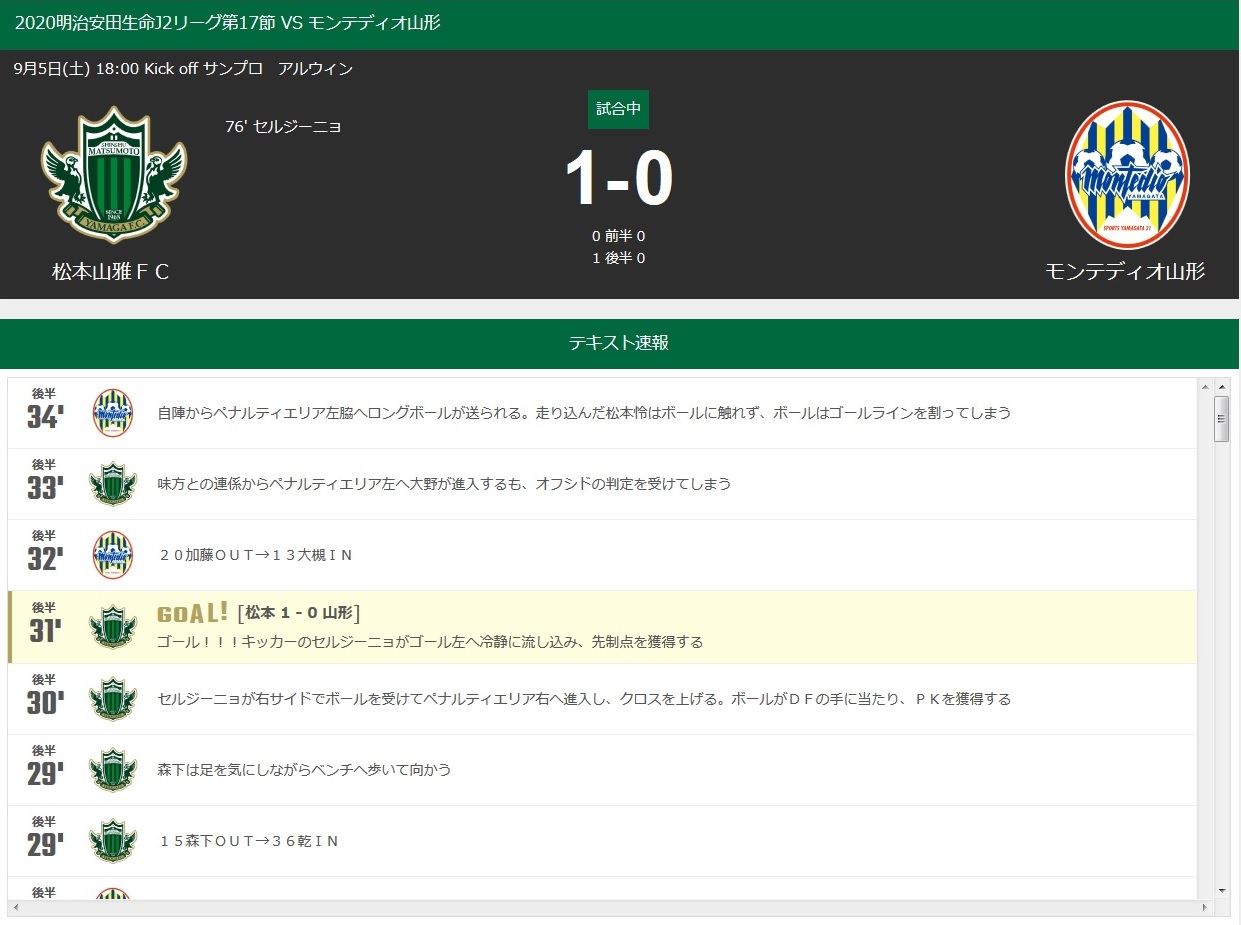Click Matsumoto team icon at 31' goal entry
Screen dimensions: 1241x925
[113, 627]
